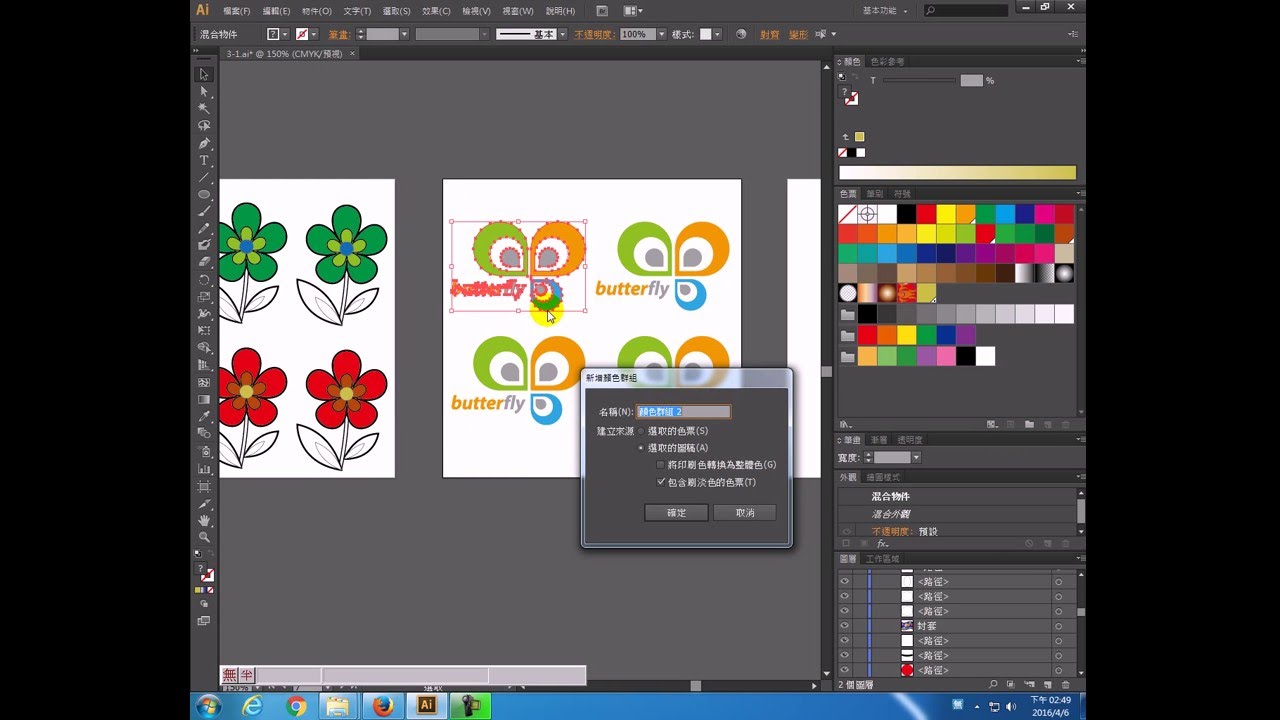
Task: Click the Windows Start button
Action: point(209,706)
